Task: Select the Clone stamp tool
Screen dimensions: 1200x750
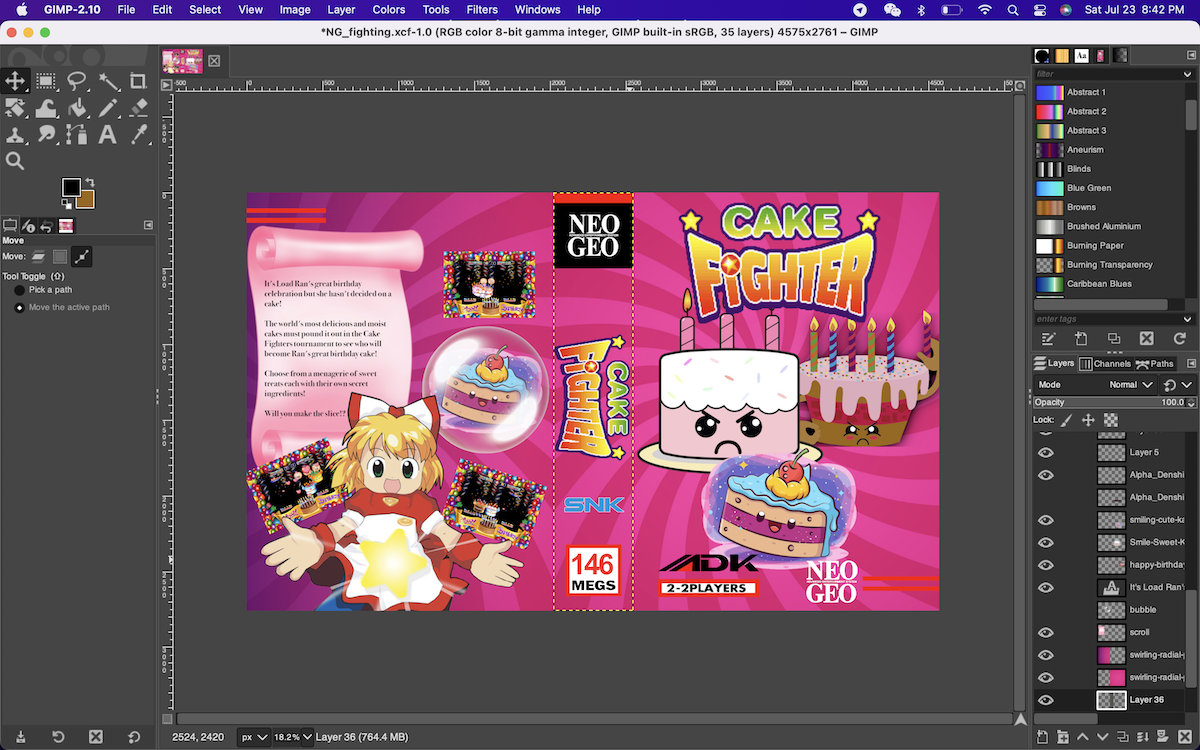Action: click(15, 134)
